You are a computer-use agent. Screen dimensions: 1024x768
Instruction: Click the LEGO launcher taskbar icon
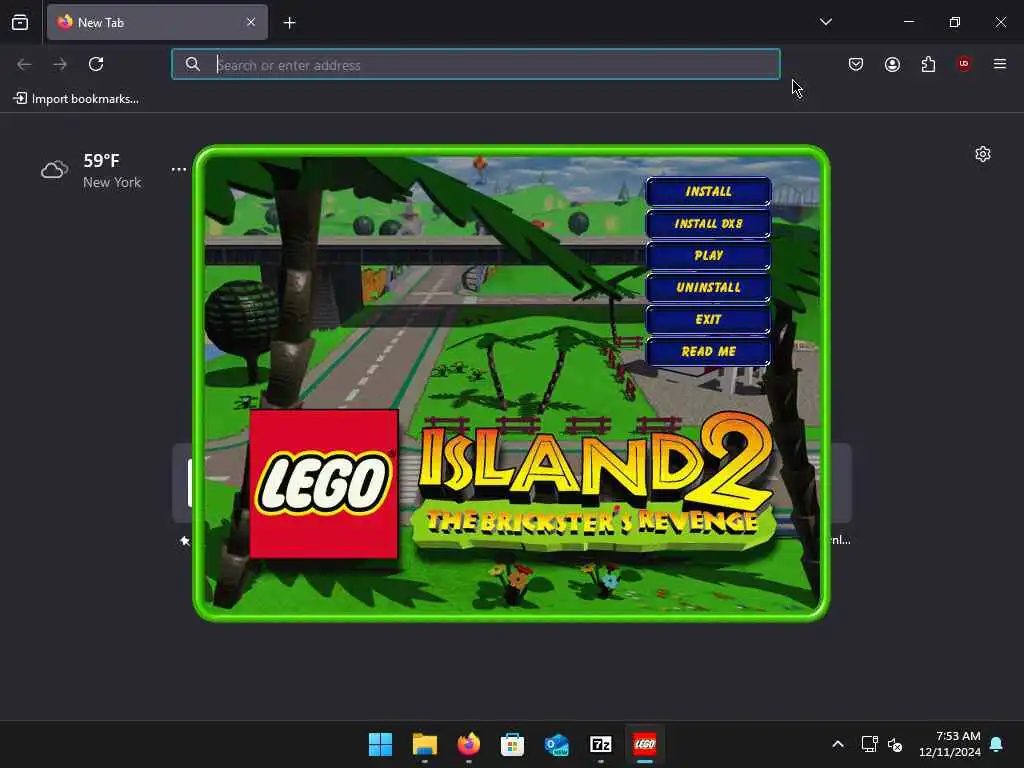pyautogui.click(x=645, y=744)
